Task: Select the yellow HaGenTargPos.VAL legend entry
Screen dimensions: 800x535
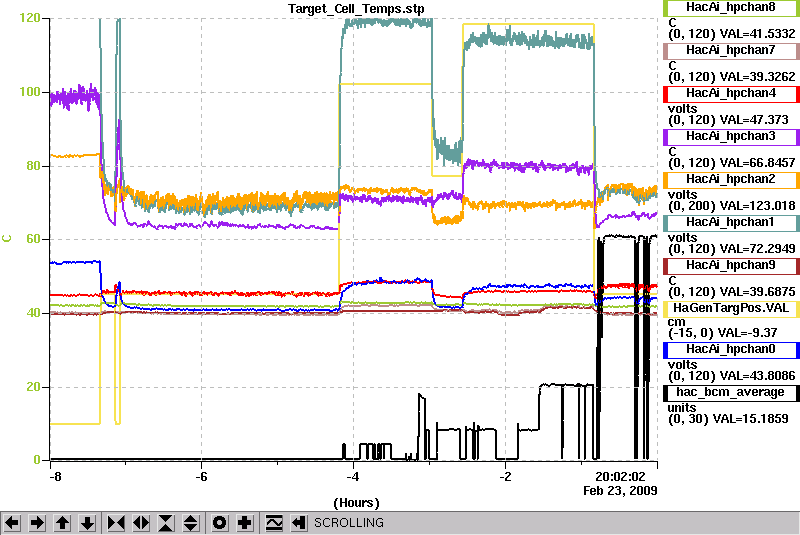Action: pyautogui.click(x=731, y=309)
